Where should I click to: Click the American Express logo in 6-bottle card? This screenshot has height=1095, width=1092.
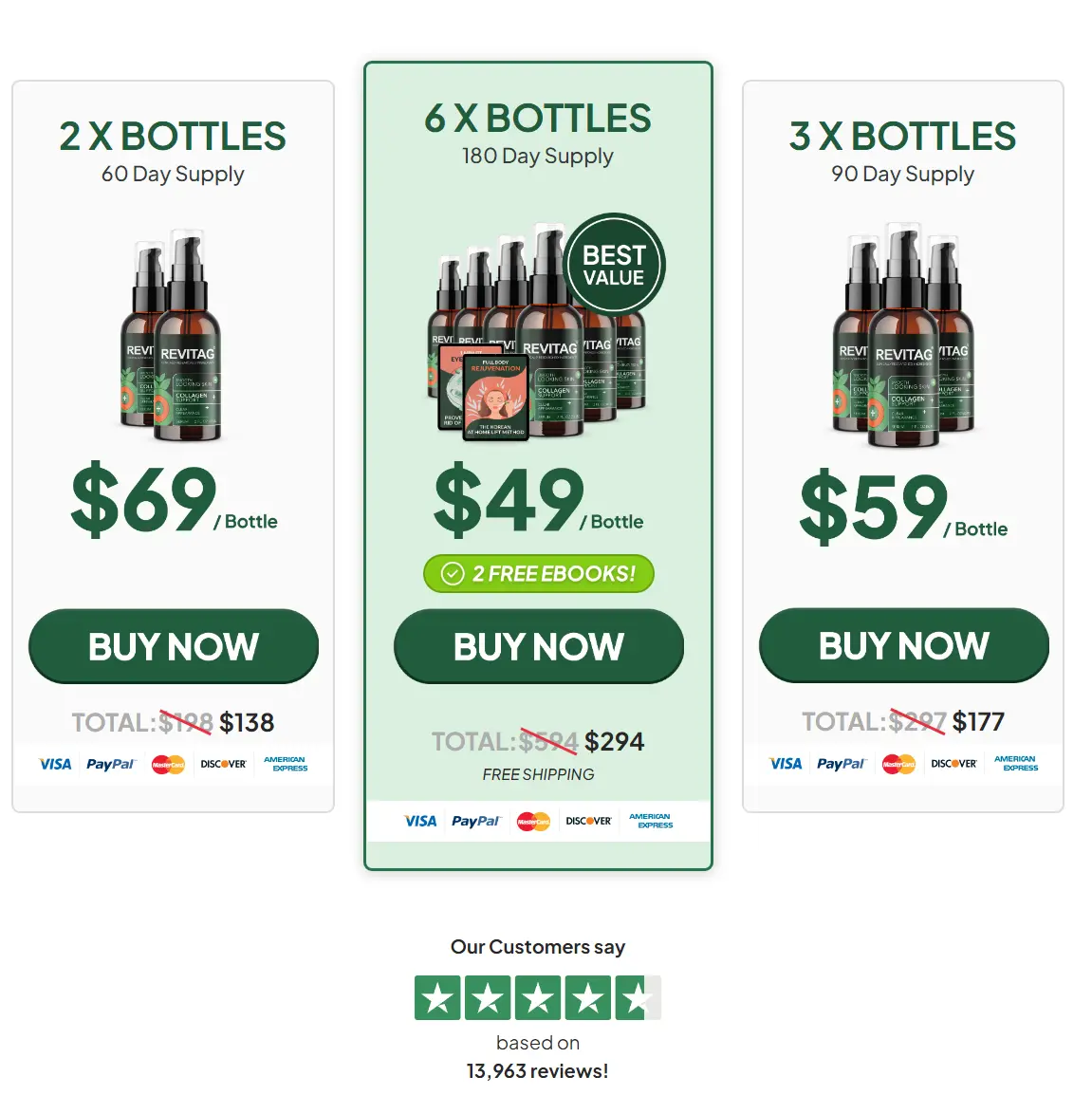point(651,821)
